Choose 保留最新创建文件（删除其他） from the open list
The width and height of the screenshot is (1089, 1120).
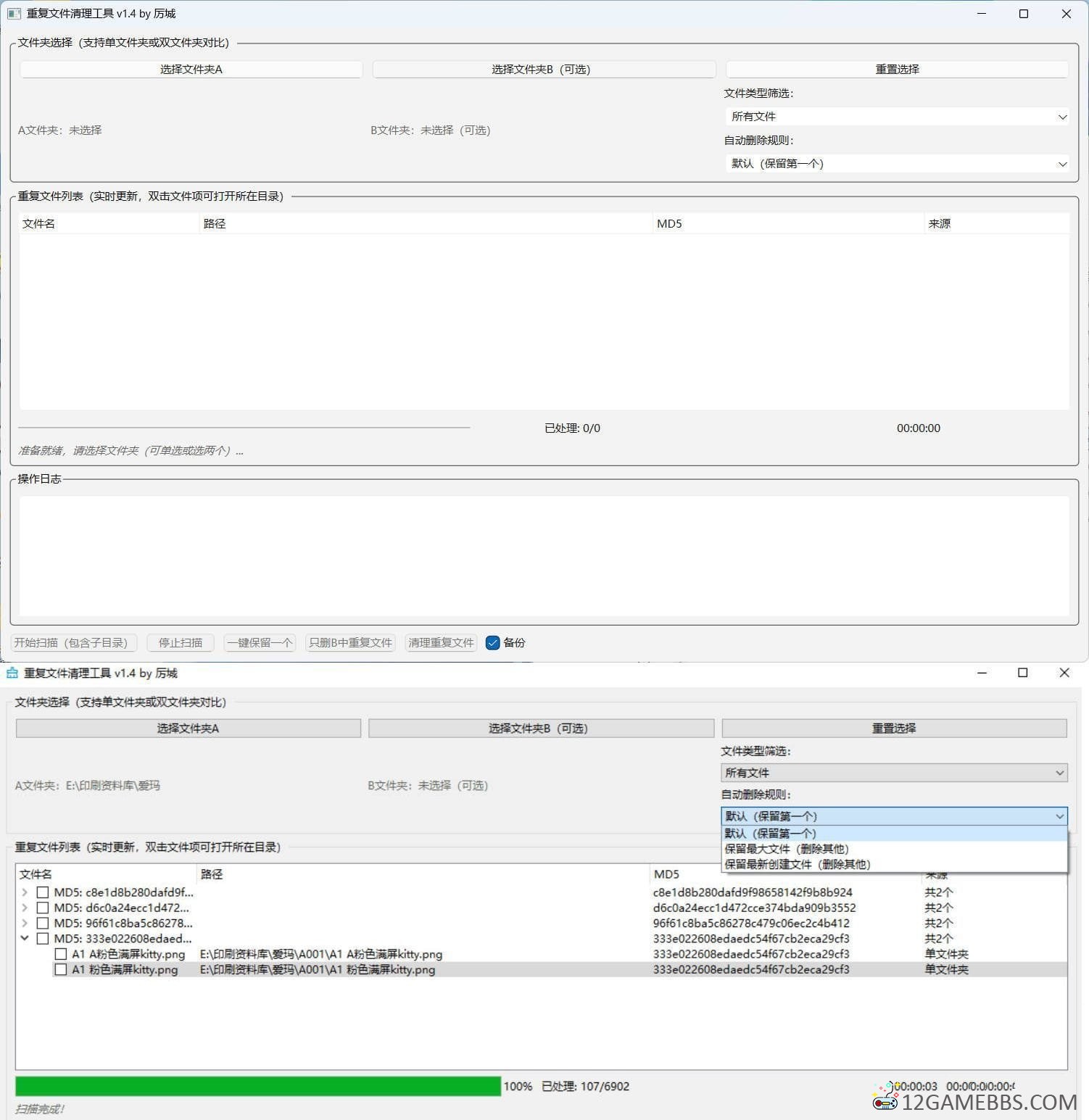pyautogui.click(x=798, y=864)
